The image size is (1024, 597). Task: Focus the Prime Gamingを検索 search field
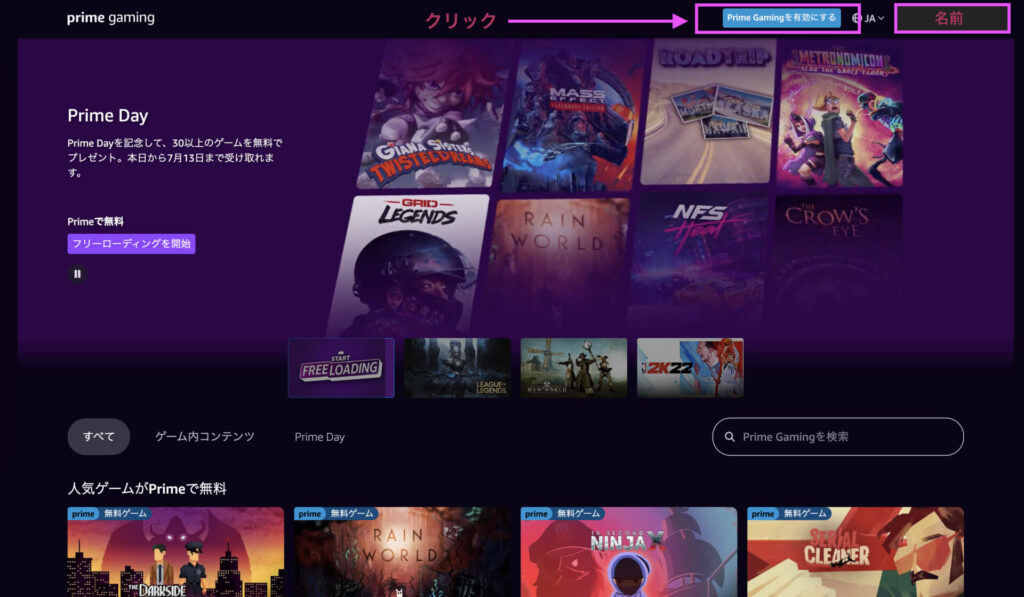click(838, 437)
